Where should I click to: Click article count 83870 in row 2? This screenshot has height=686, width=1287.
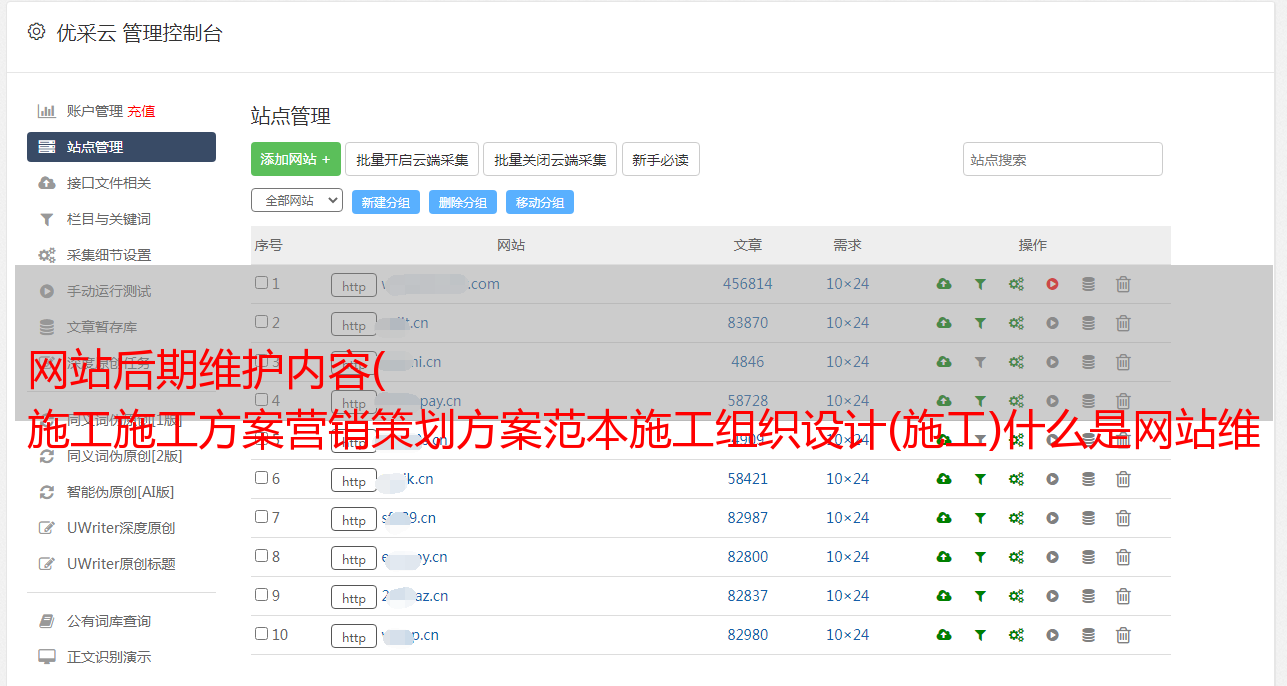(748, 323)
